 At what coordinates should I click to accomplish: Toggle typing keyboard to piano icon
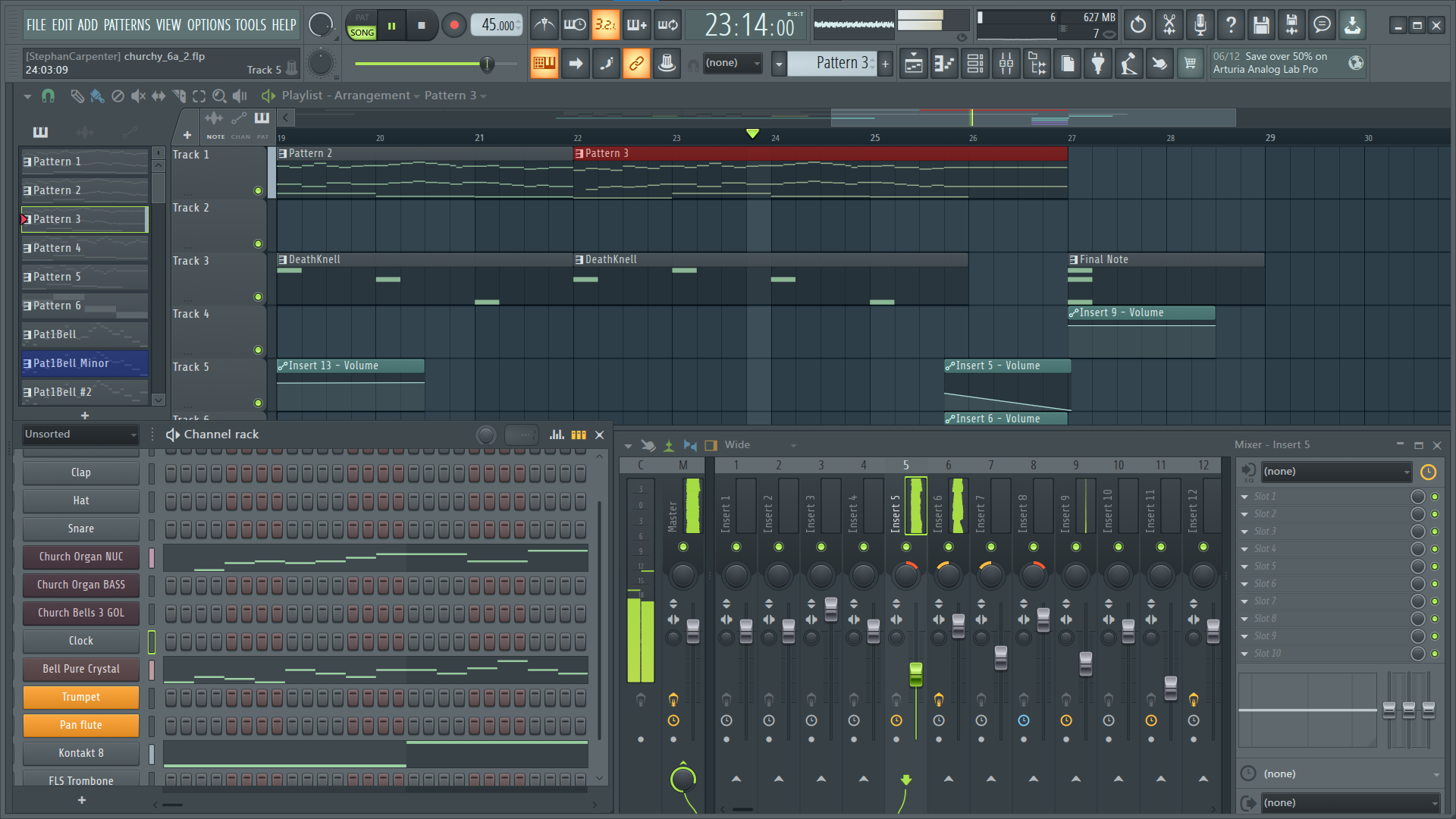544,64
